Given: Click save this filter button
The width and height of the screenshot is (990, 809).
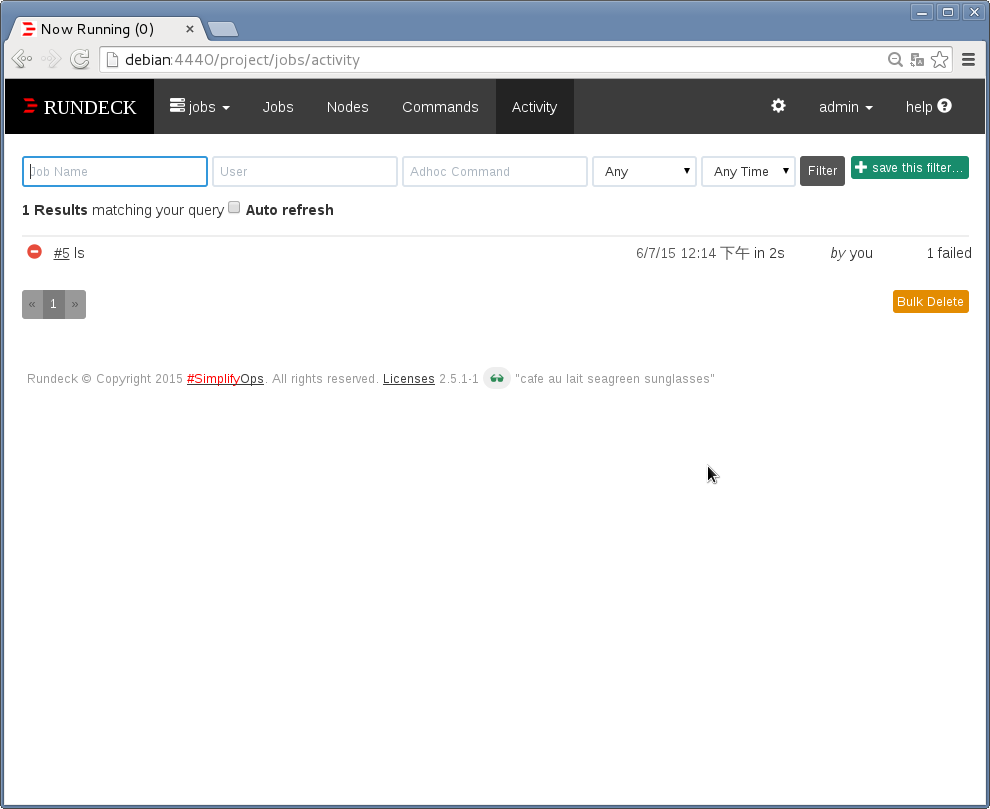Looking at the screenshot, I should click(910, 167).
